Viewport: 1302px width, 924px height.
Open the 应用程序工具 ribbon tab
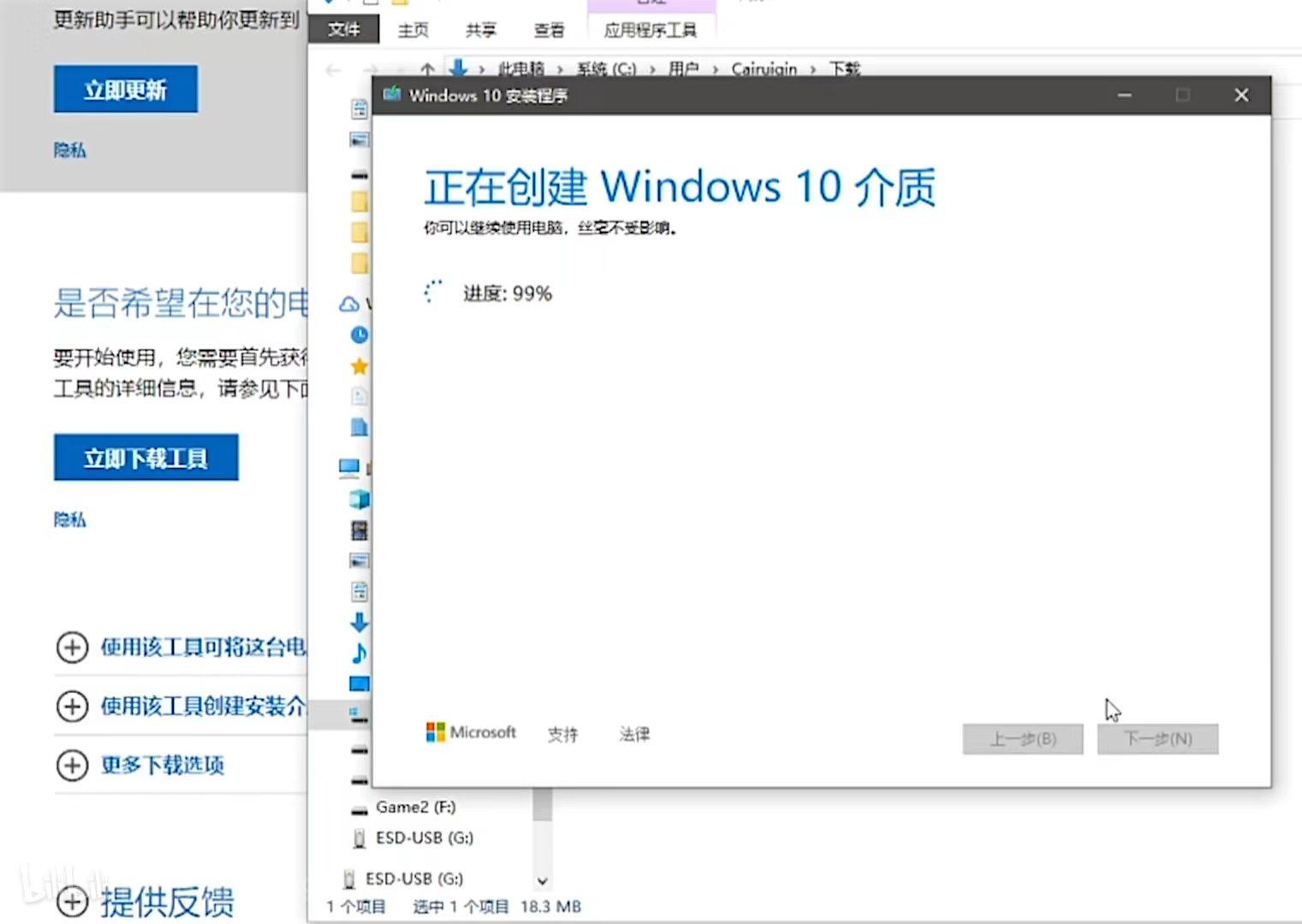click(651, 30)
